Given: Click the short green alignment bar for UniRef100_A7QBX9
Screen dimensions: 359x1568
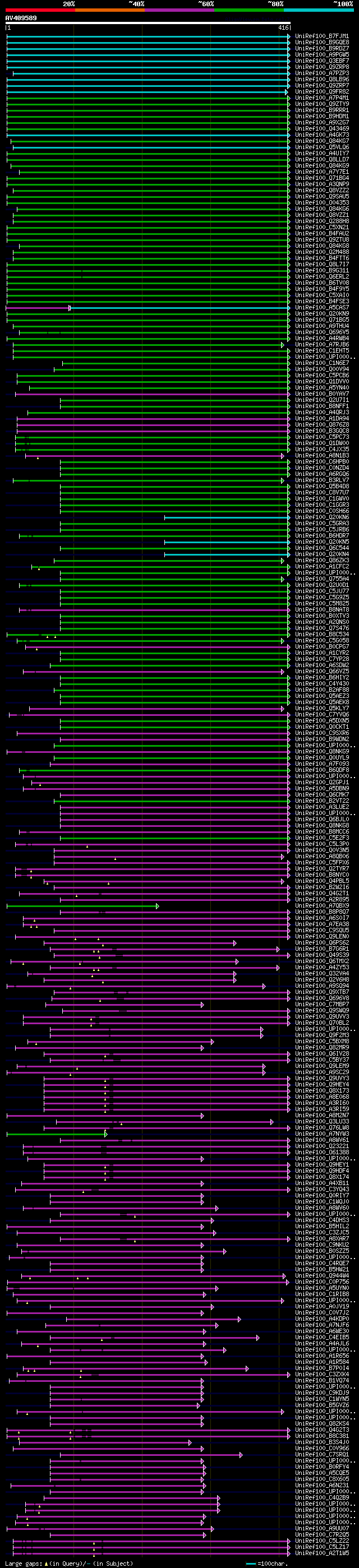Looking at the screenshot, I should point(83,906).
